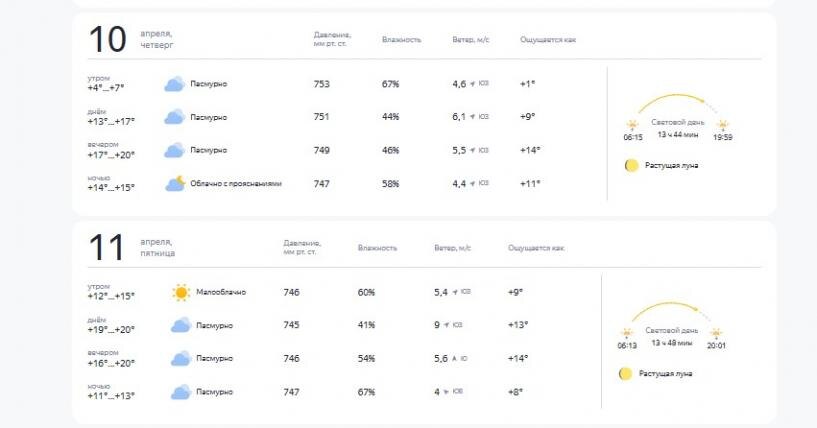Click 'Облачно с прояснениями' text
The width and height of the screenshot is (817, 428).
point(236,183)
